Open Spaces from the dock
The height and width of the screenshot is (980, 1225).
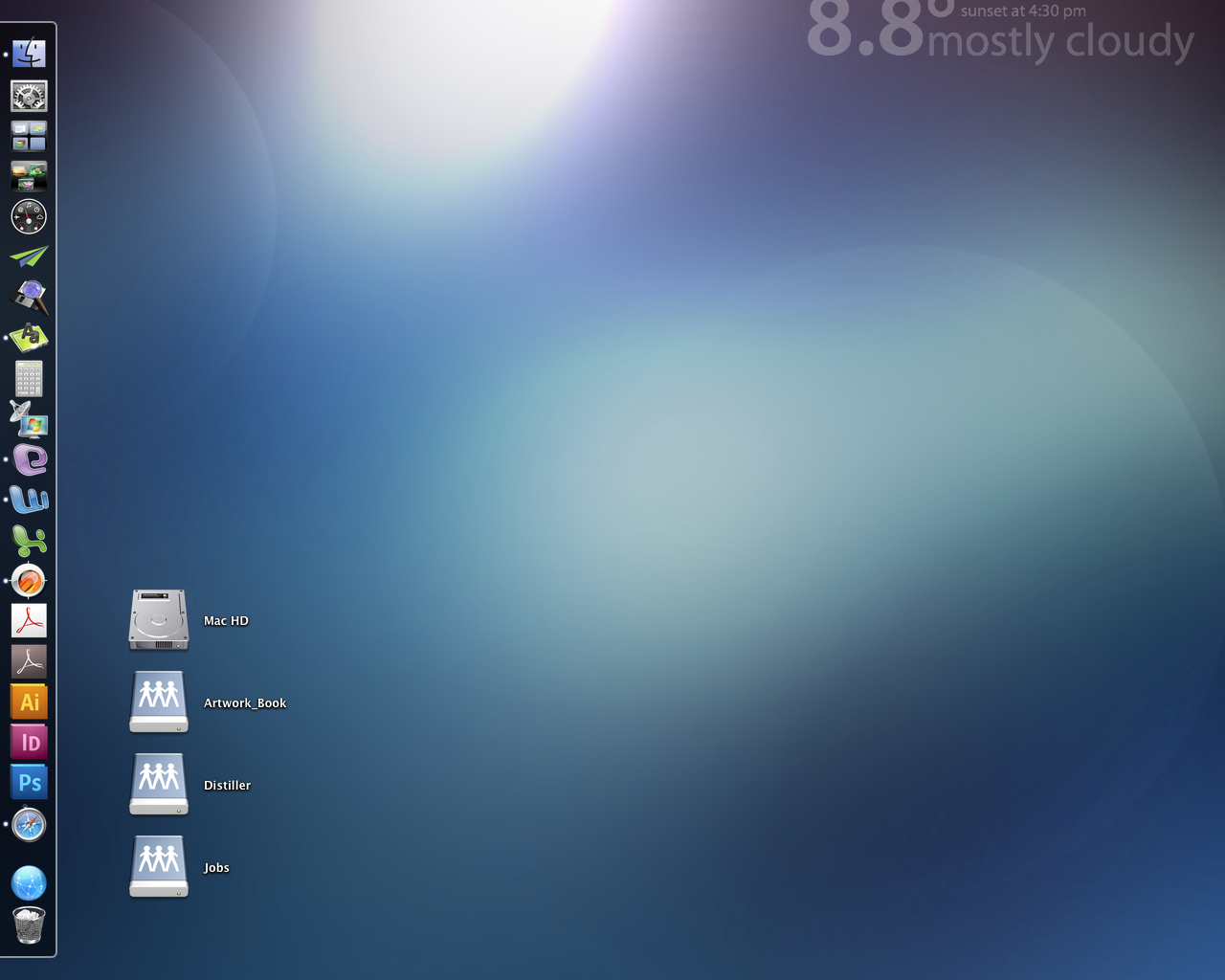click(x=29, y=136)
